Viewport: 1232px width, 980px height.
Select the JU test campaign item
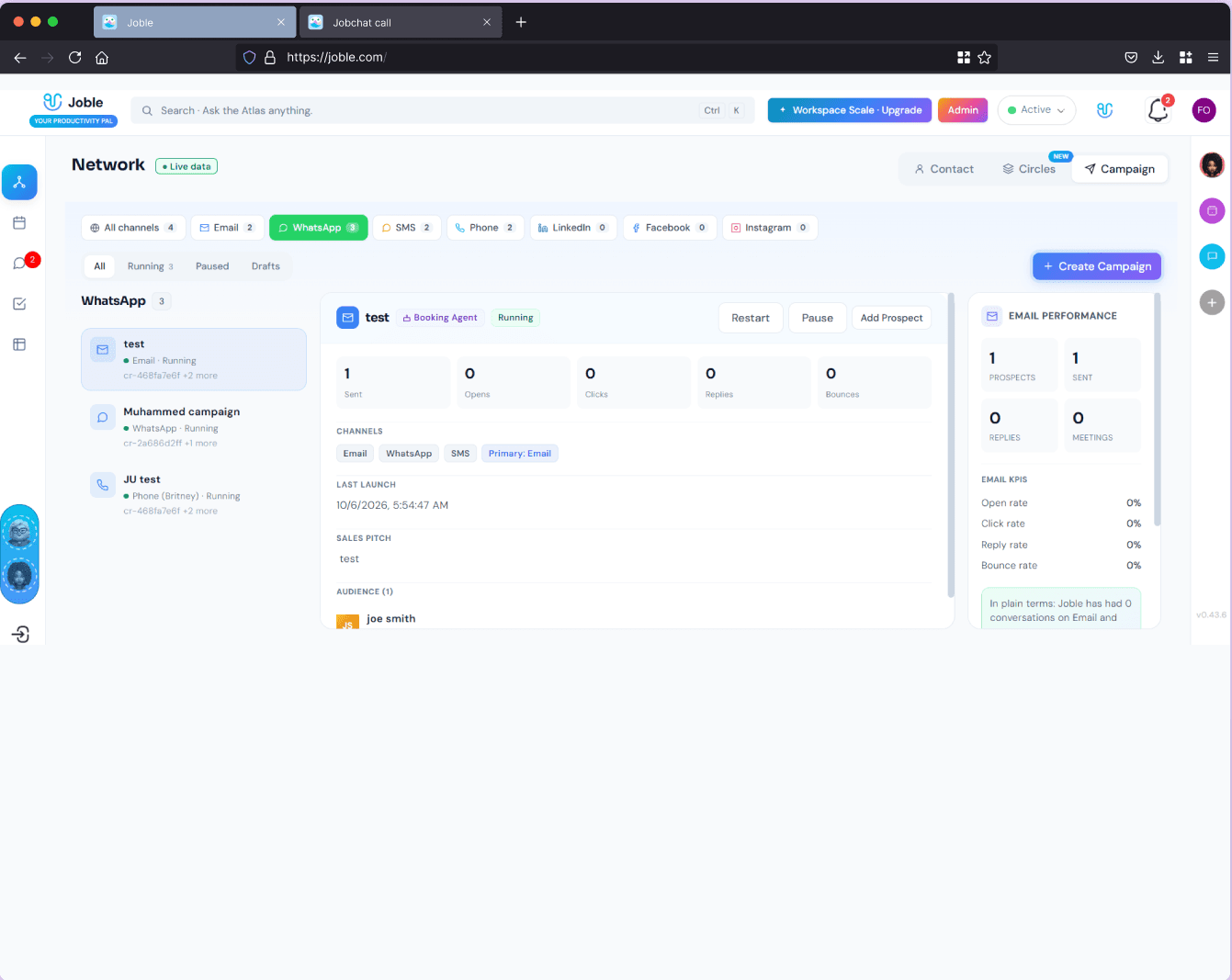194,495
